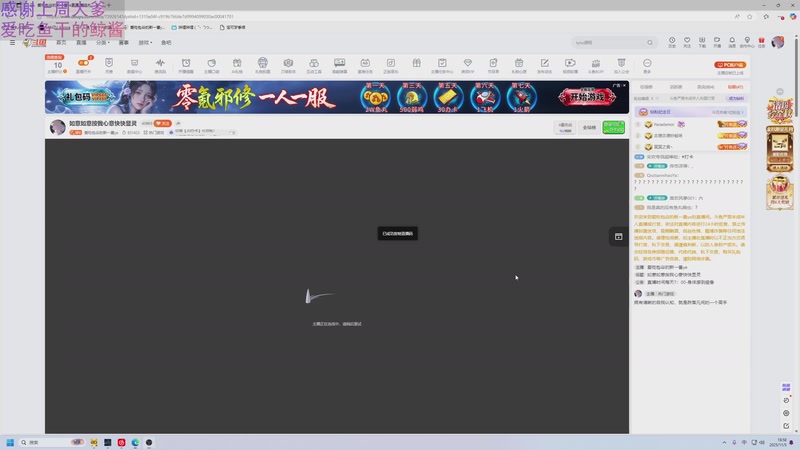
Task: Open the diamond VIP toolbar icon
Action: click(x=467, y=65)
